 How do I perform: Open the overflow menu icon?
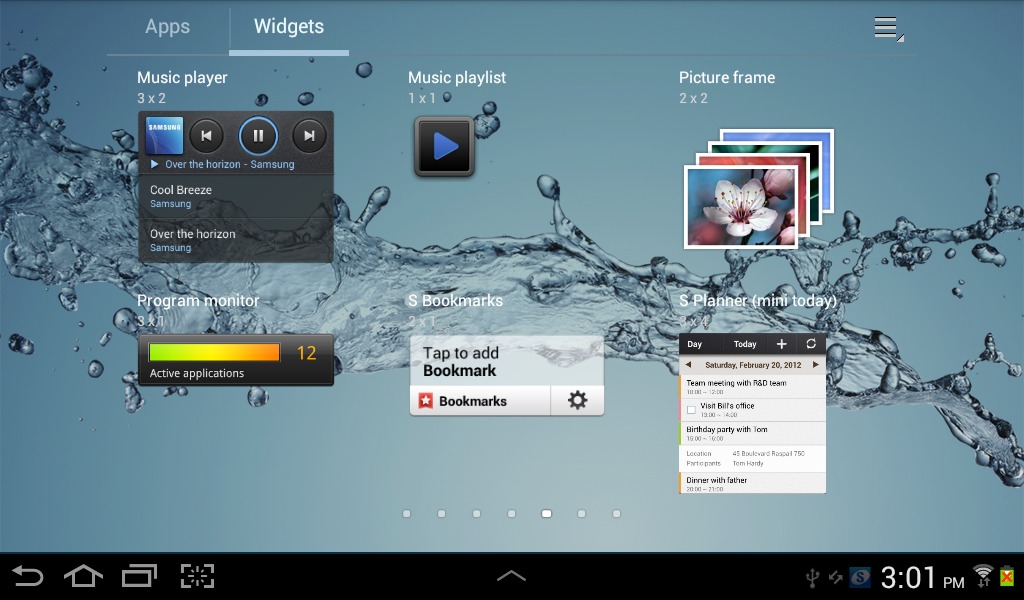(888, 28)
